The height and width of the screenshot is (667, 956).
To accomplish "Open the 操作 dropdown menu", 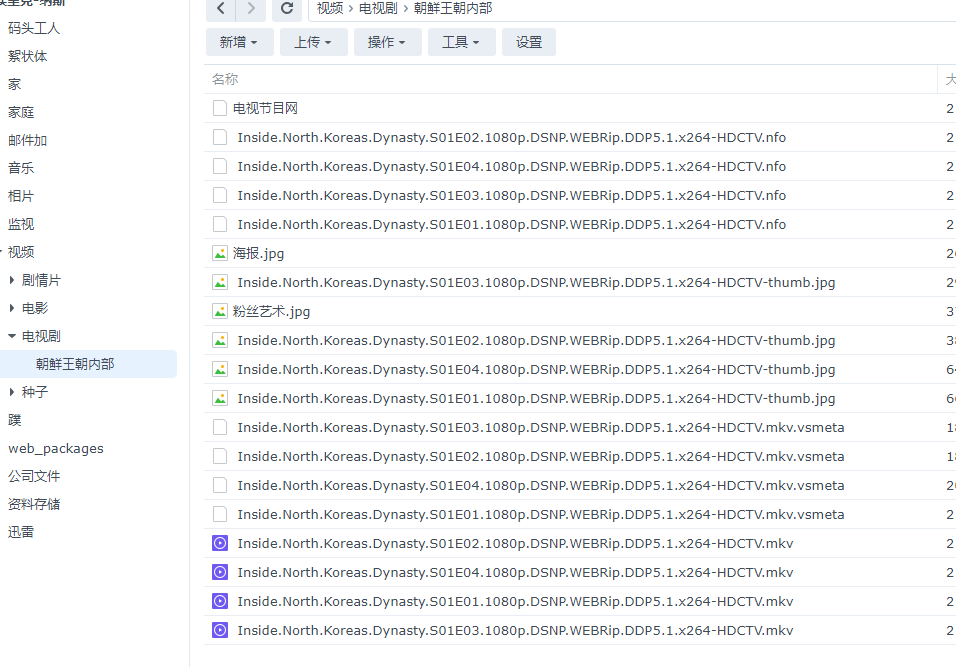I will 387,42.
